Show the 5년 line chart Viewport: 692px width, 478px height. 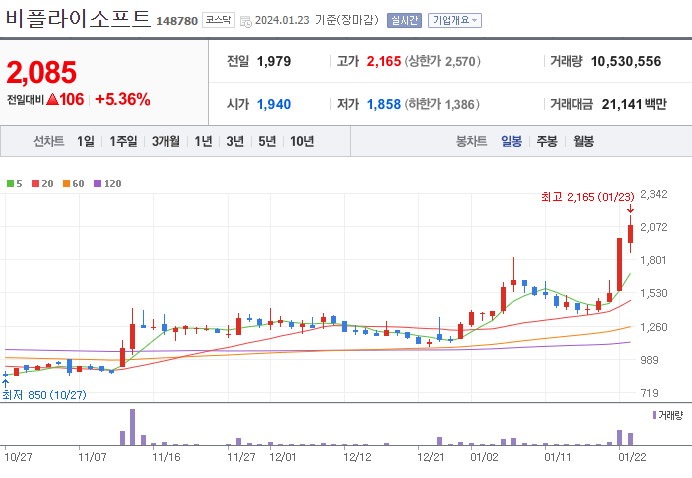(x=267, y=141)
